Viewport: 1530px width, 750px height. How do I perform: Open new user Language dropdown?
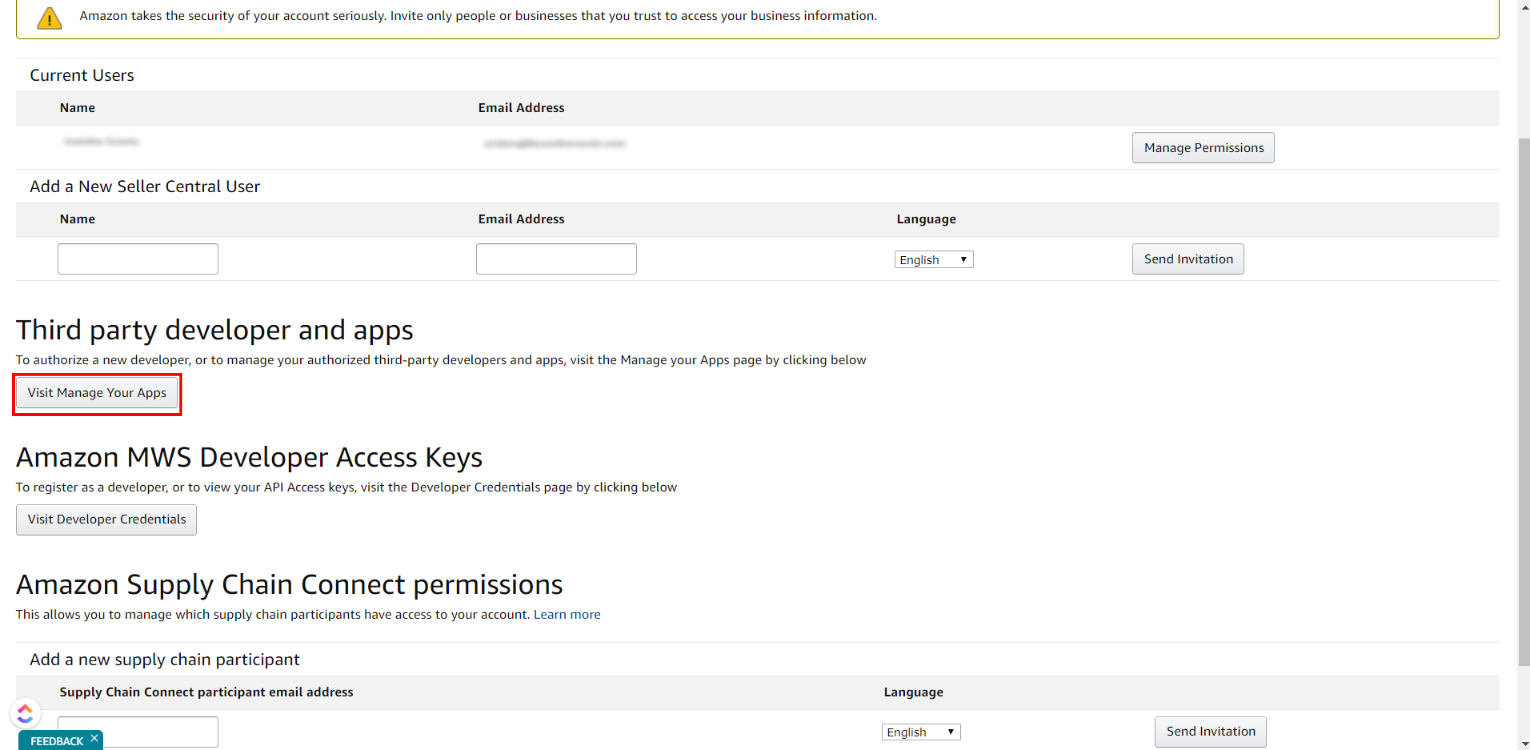[x=934, y=259]
